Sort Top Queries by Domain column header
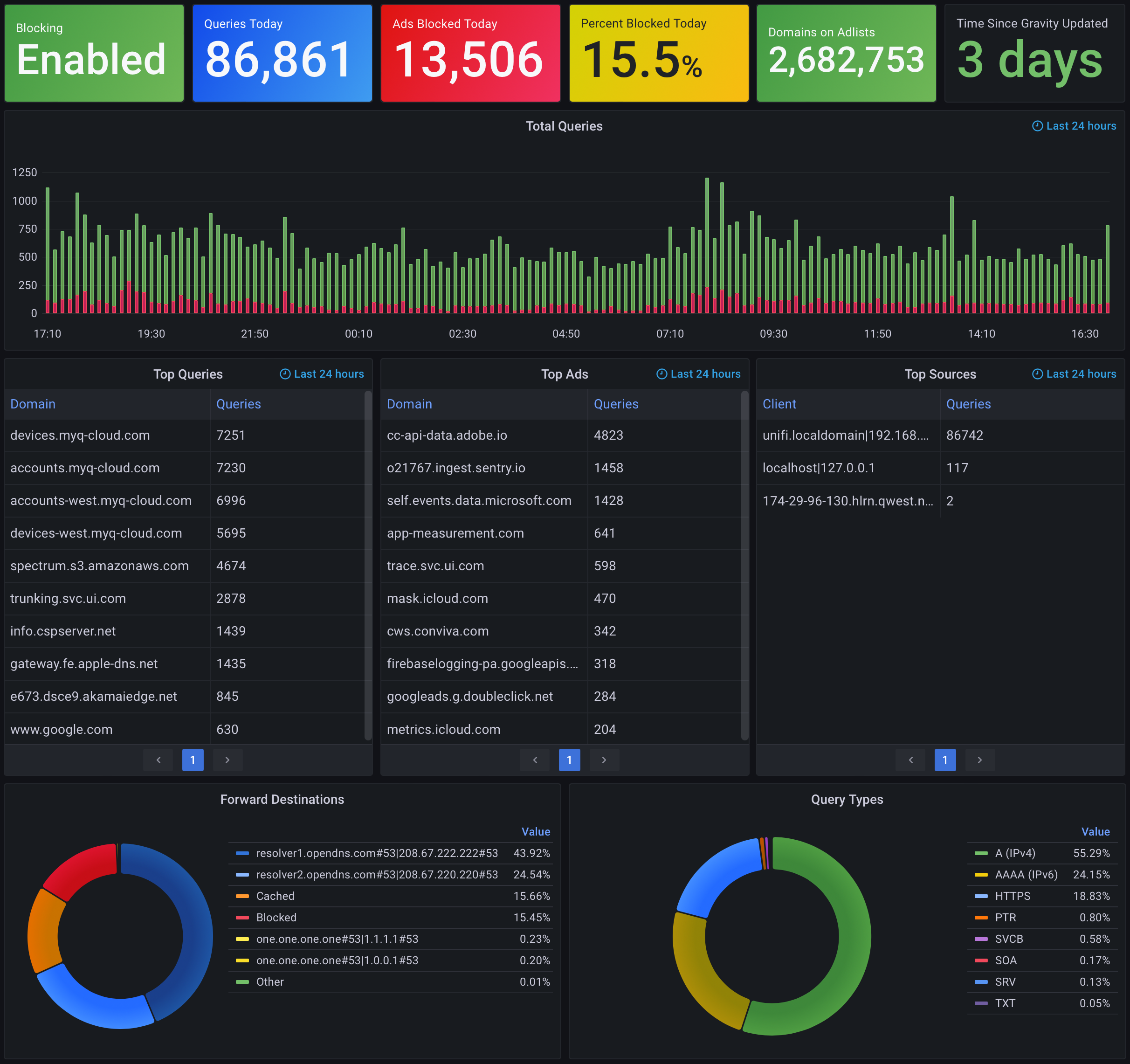Screen dimensions: 1130x1064 pos(33,404)
